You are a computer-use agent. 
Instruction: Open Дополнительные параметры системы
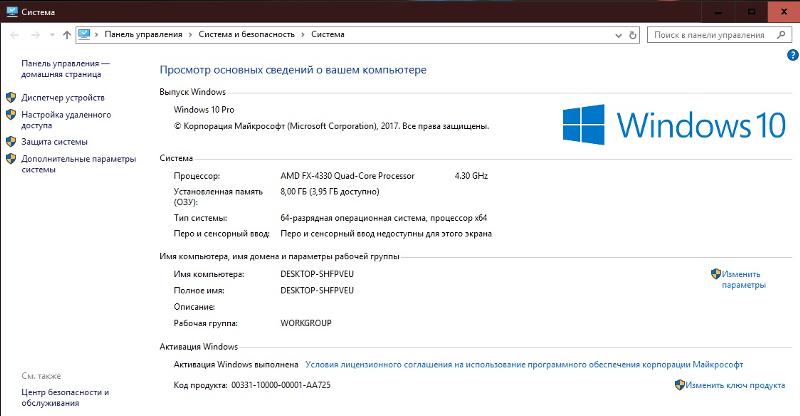[79, 164]
